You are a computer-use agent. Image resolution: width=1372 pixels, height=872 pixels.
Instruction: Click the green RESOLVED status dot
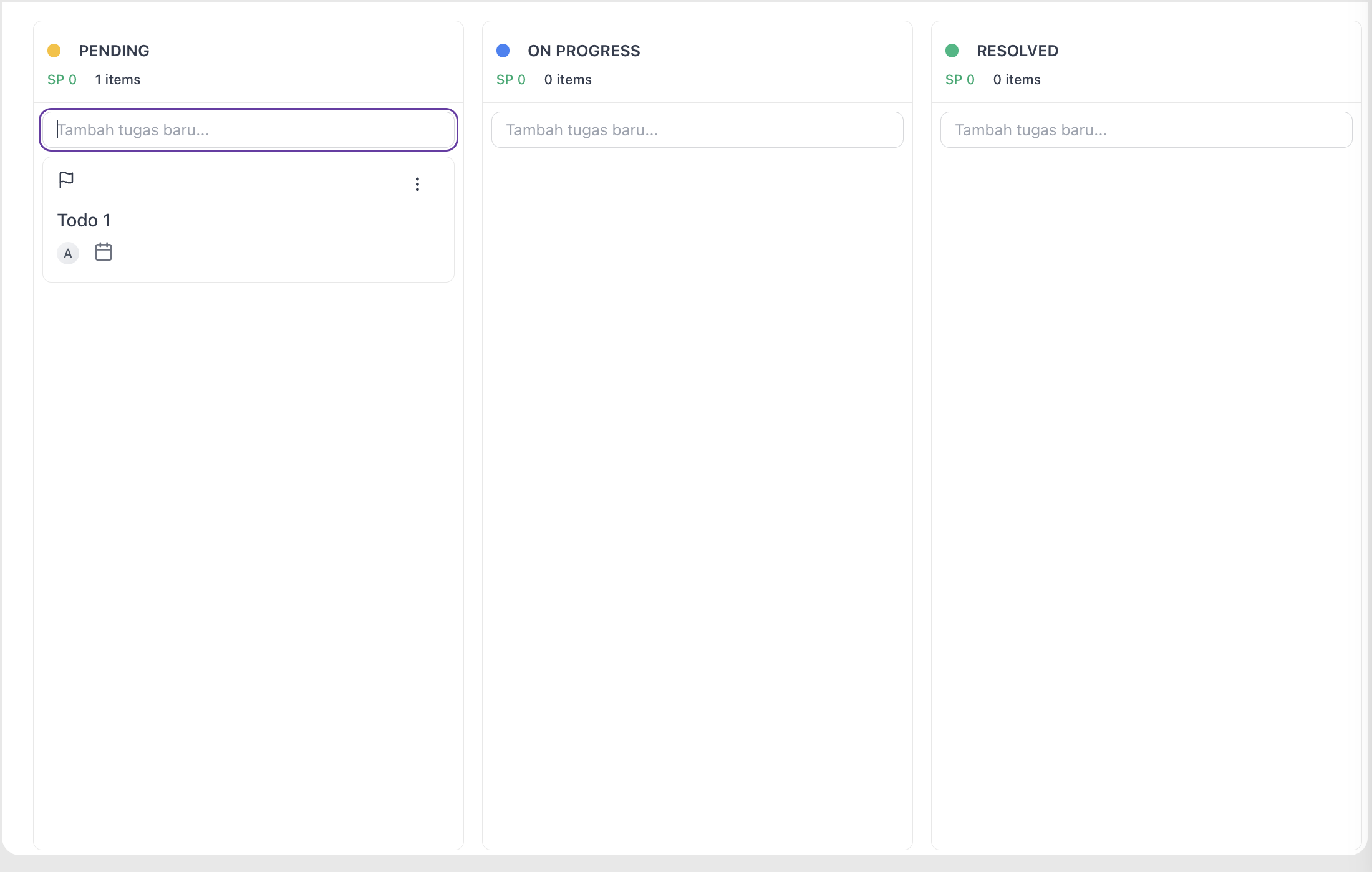point(952,51)
